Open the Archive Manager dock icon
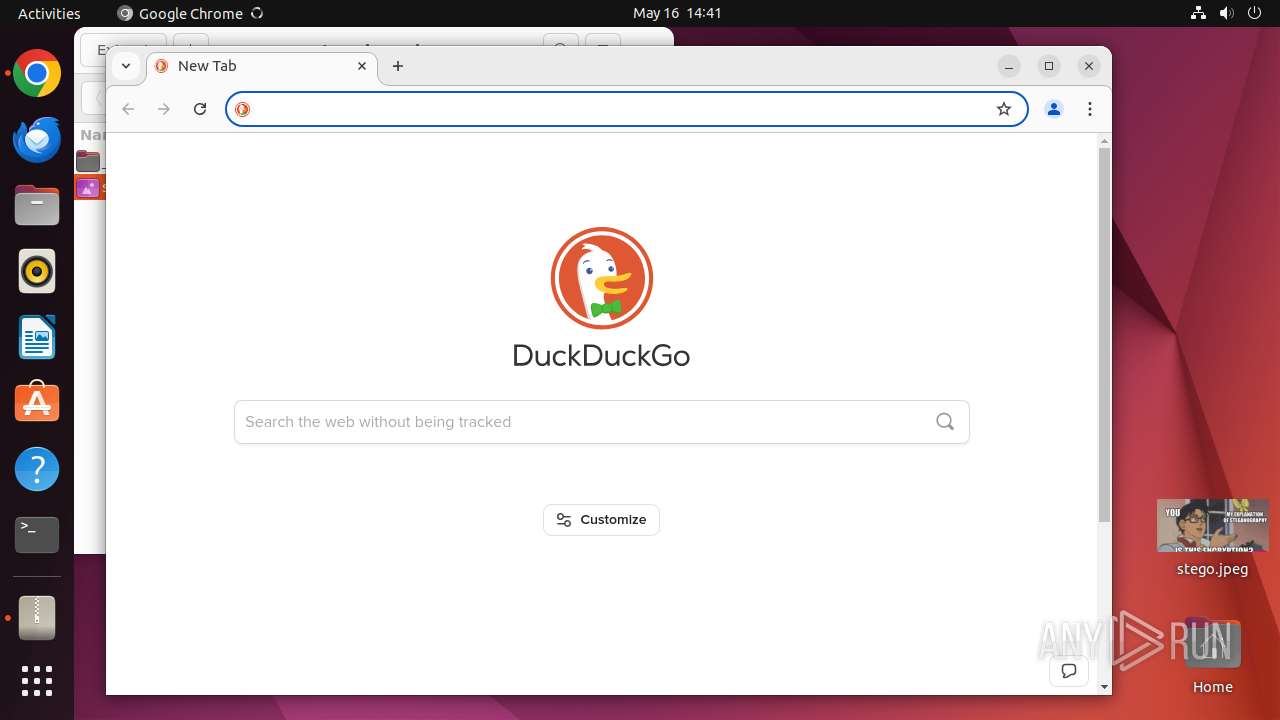Viewport: 1280px width, 720px height. coord(37,618)
